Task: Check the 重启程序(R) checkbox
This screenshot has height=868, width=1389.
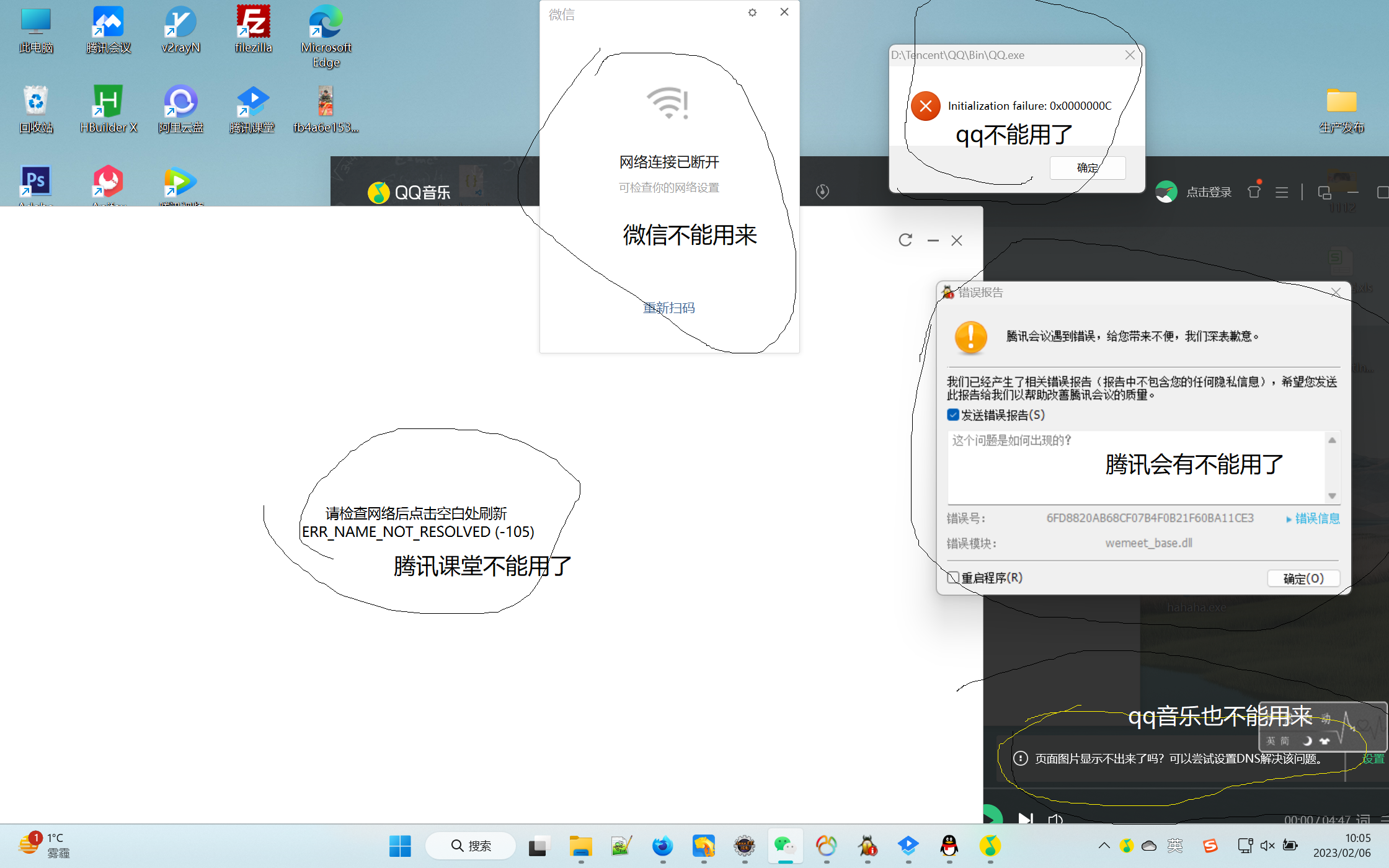Action: pyautogui.click(x=953, y=577)
